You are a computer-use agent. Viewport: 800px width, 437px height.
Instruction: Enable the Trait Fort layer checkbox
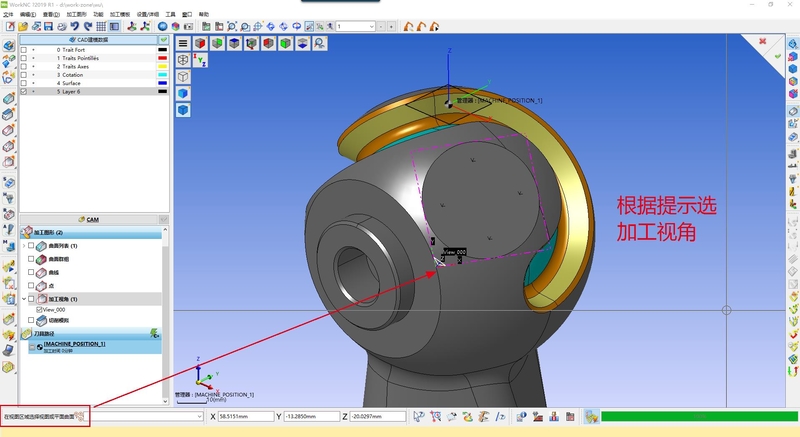tap(24, 49)
